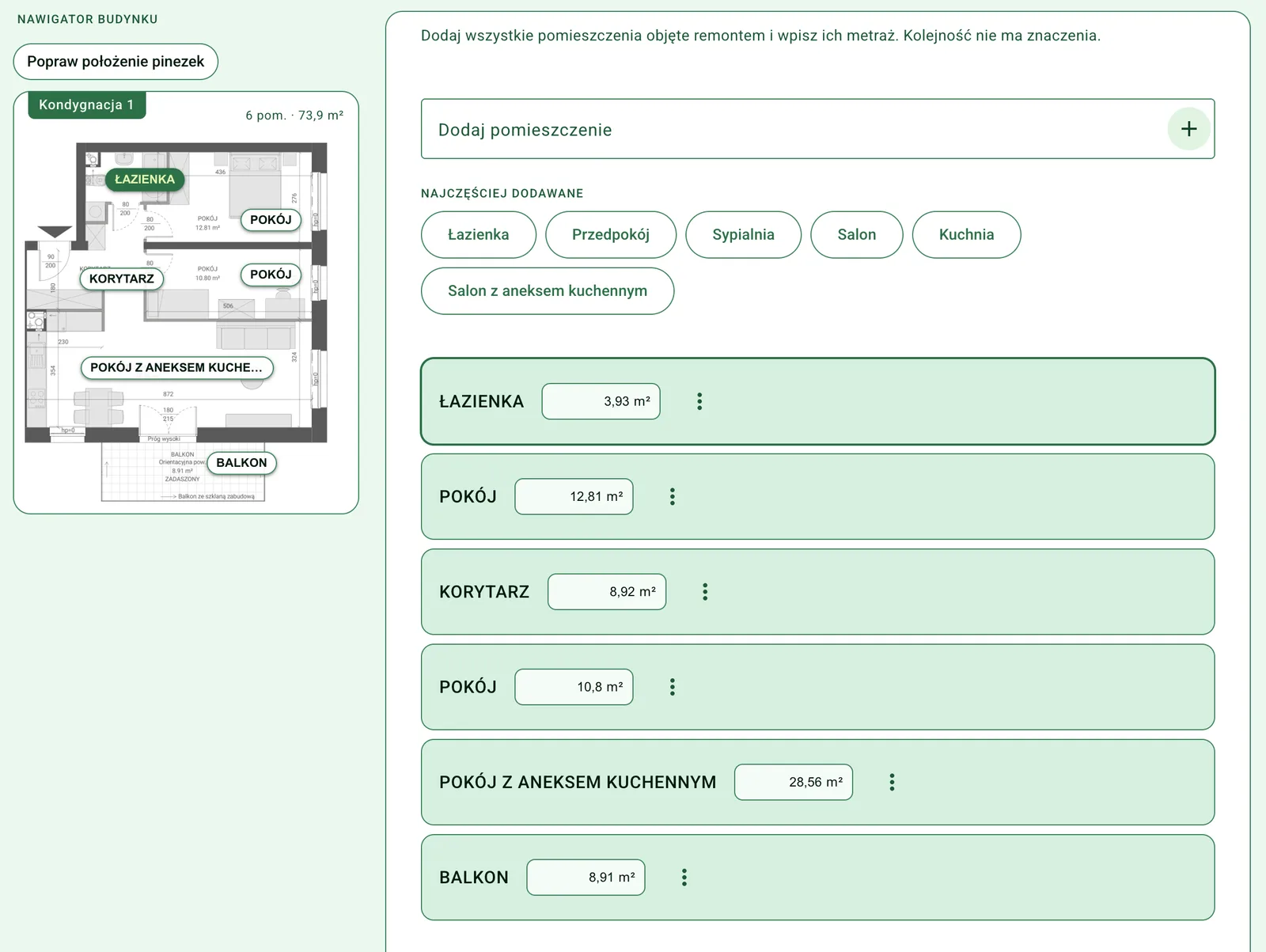Click the NAJCZĘŚCIEJ DODAWANE label
Screen dimensions: 1266x952
click(502, 193)
